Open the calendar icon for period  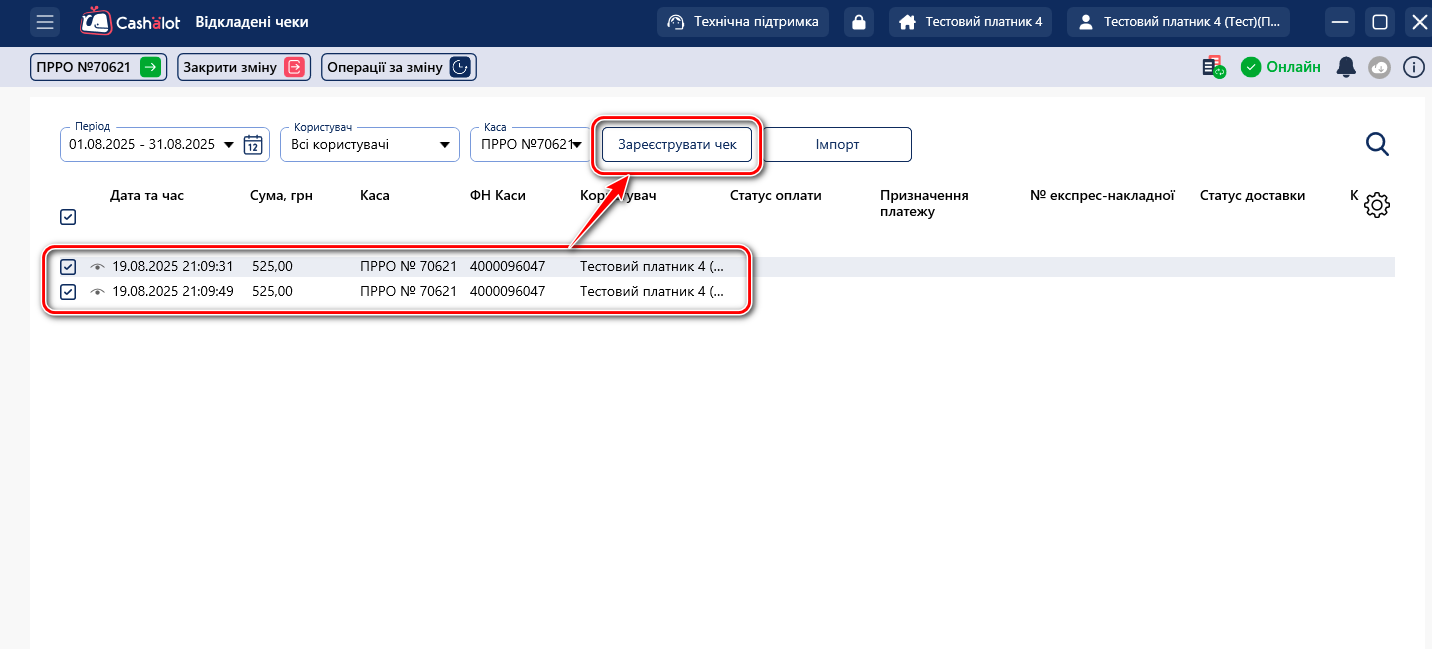(x=253, y=145)
